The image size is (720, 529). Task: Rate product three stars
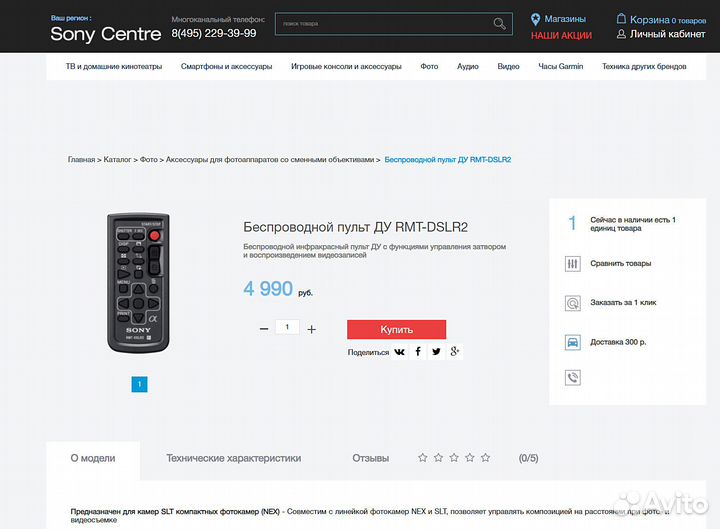(x=454, y=458)
